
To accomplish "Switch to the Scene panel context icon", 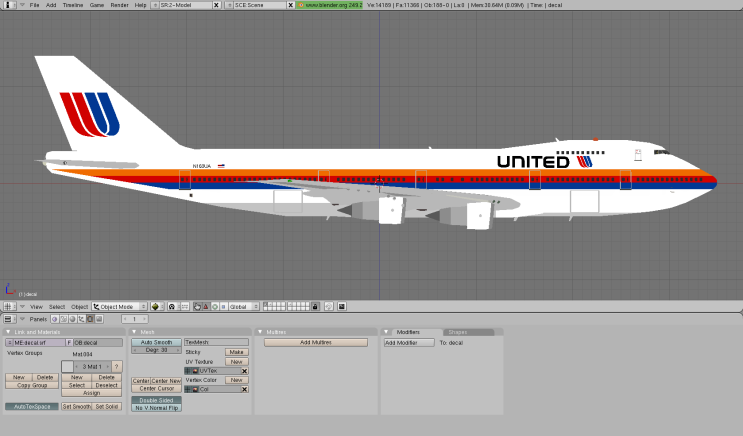I will (x=99, y=319).
